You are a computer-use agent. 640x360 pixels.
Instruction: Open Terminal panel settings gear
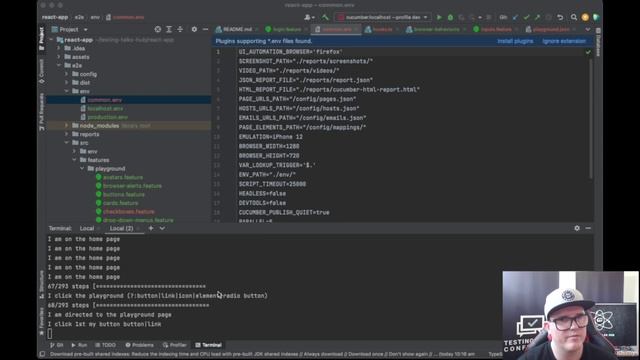tap(577, 228)
